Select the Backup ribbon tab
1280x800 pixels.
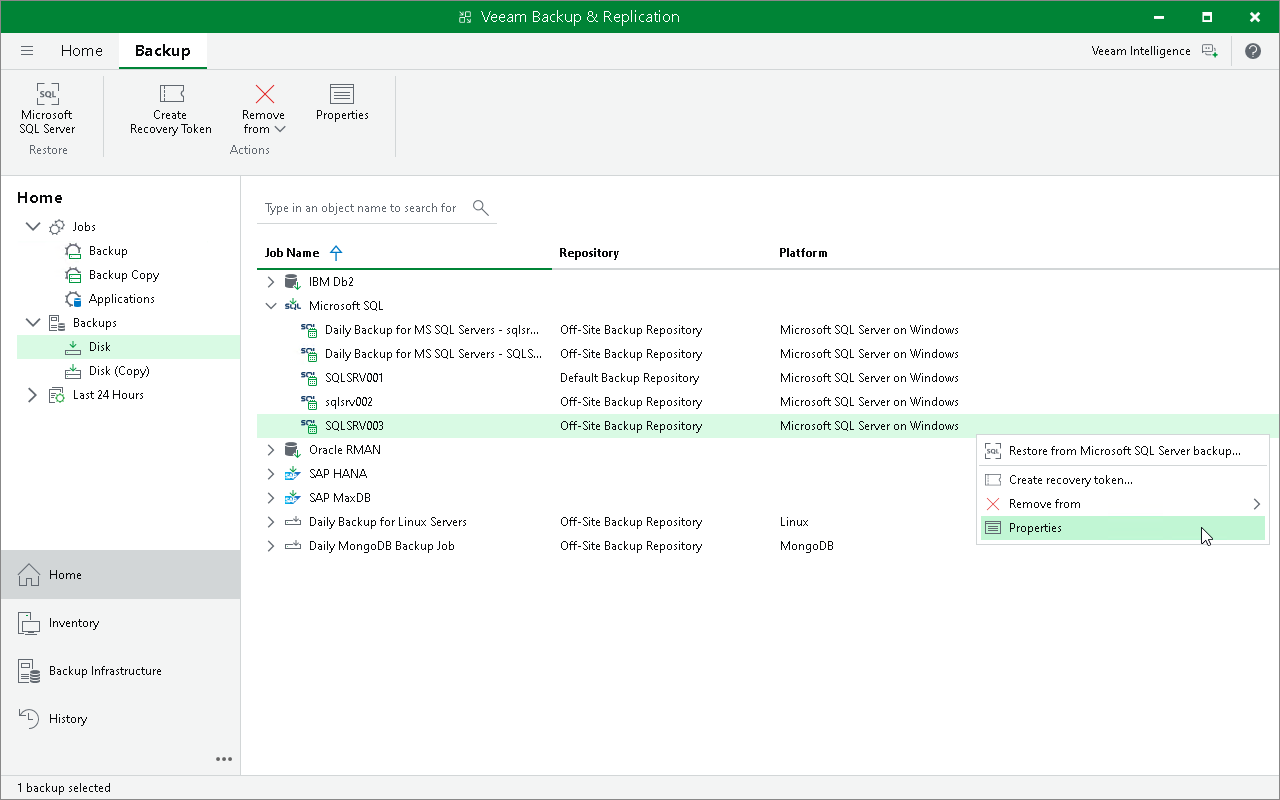(162, 51)
